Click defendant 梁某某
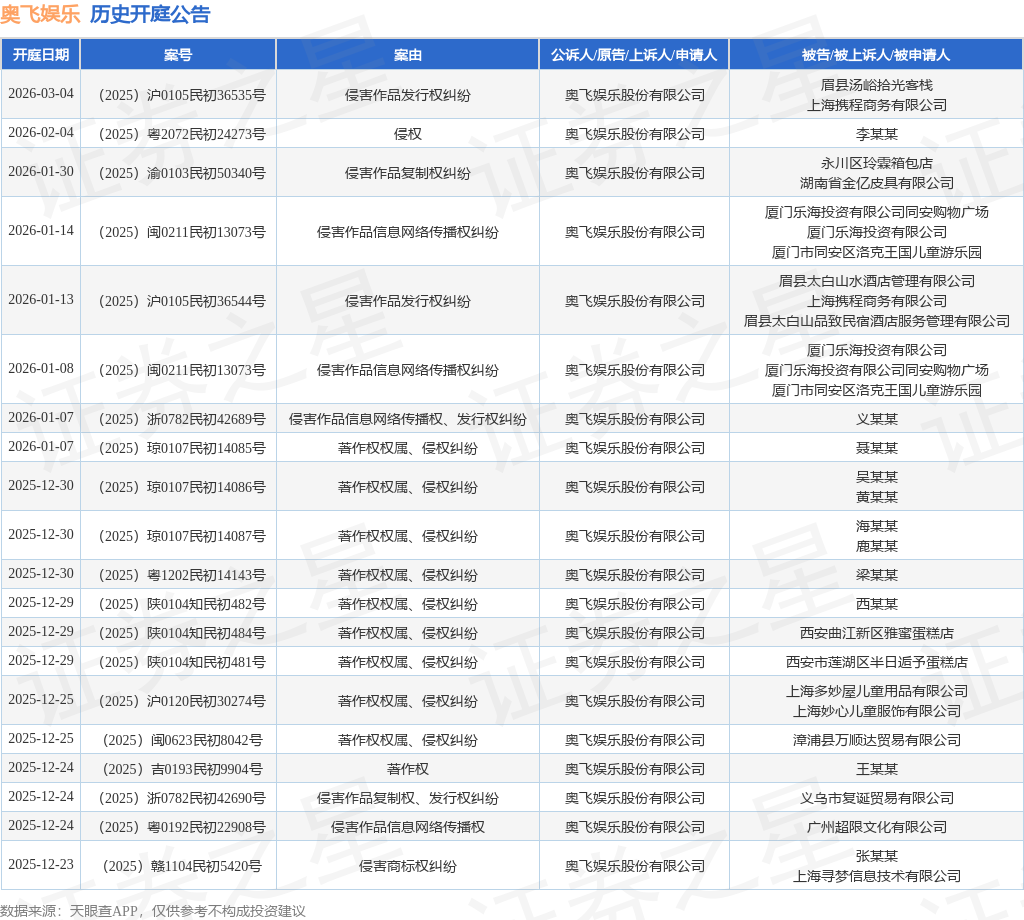This screenshot has width=1024, height=920. coord(876,576)
